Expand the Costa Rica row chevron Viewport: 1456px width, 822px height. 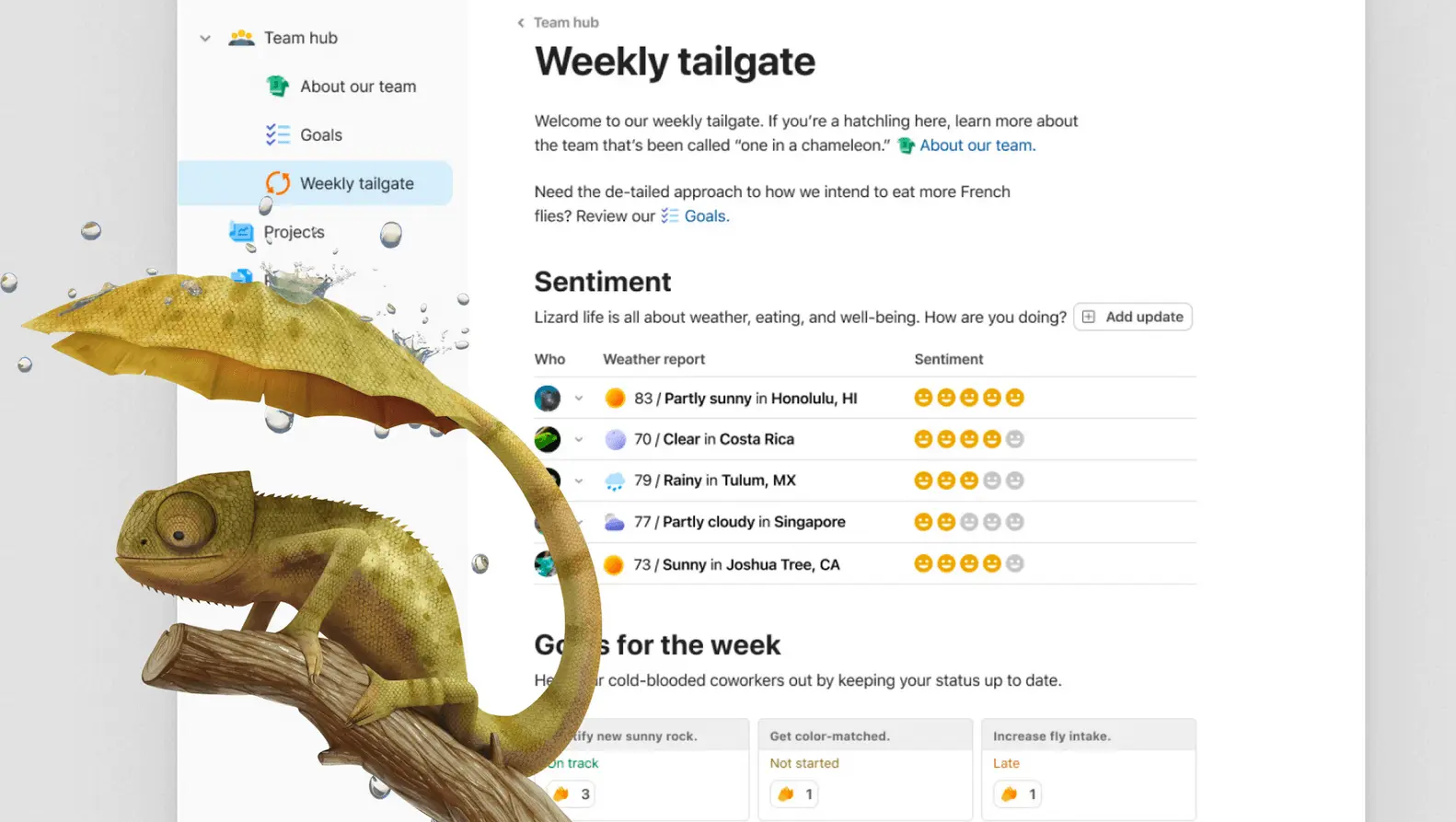(579, 439)
